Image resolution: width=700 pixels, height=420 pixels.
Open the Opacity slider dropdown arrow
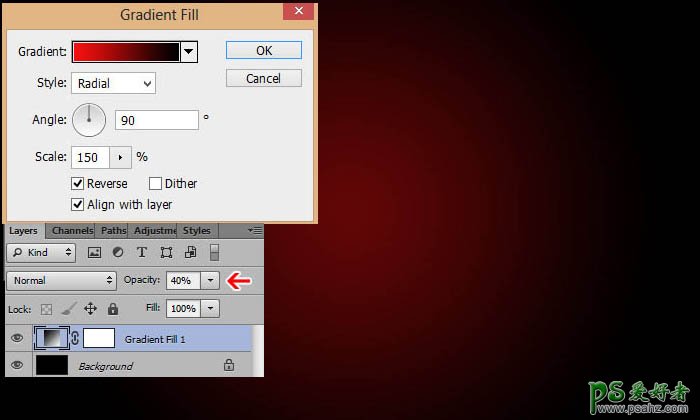click(210, 281)
